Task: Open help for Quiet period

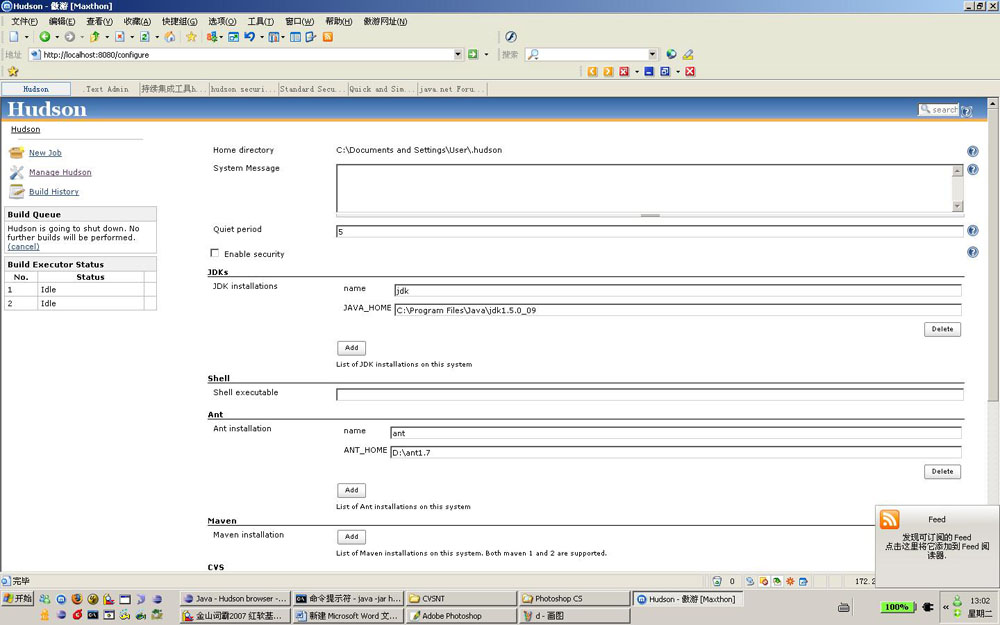Action: 973,231
